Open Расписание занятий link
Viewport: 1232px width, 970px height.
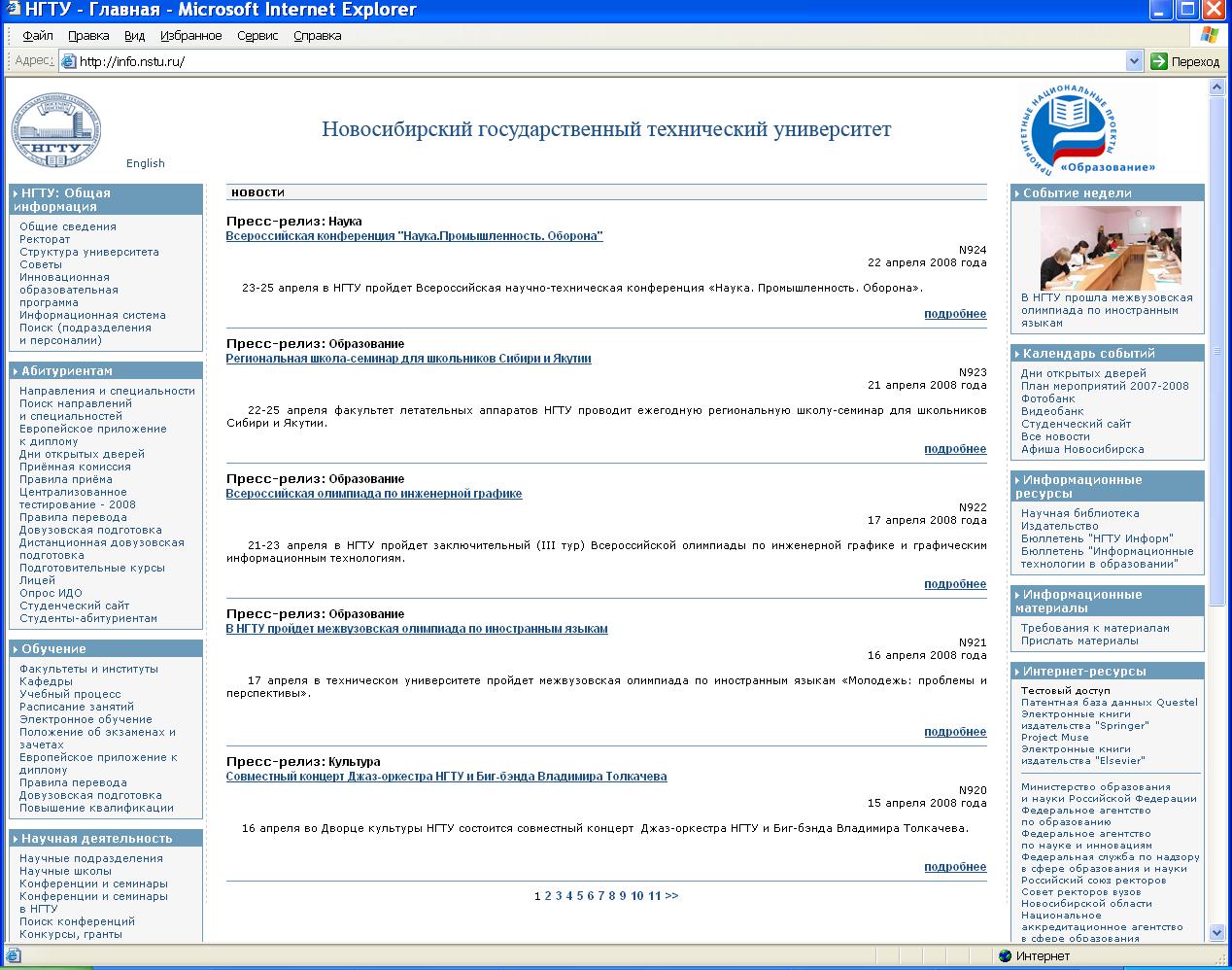pos(77,707)
